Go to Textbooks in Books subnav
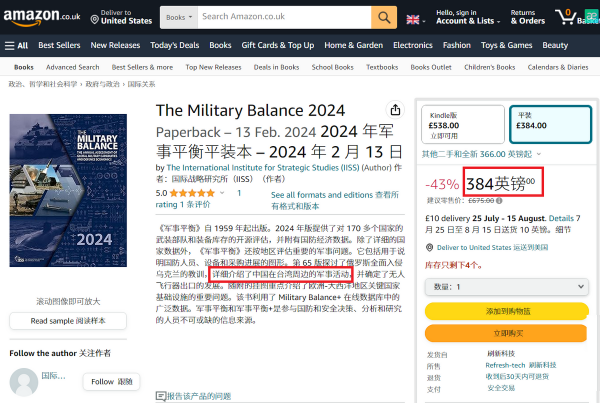Image resolution: width=600 pixels, height=403 pixels. pyautogui.click(x=382, y=67)
